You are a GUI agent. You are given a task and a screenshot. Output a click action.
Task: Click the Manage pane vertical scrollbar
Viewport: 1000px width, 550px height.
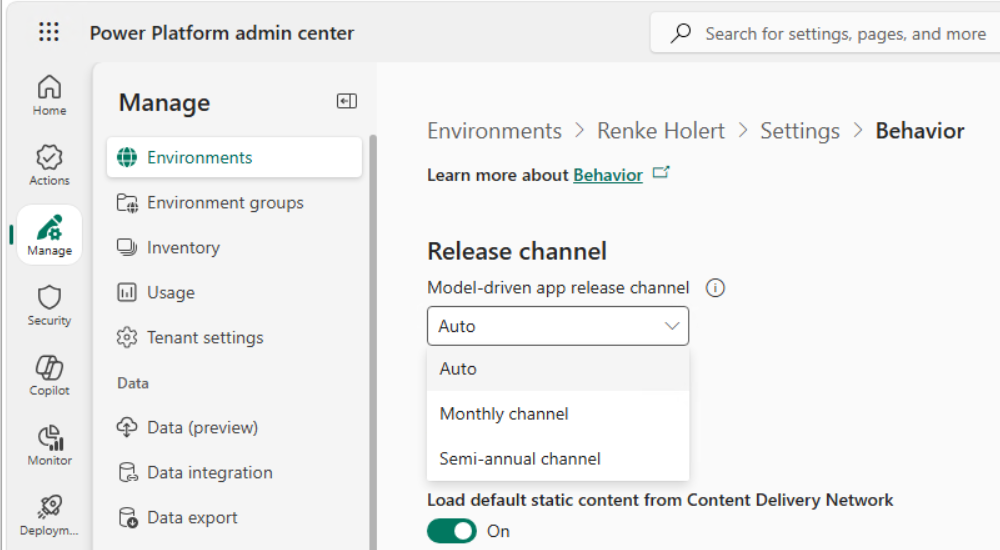(x=372, y=342)
